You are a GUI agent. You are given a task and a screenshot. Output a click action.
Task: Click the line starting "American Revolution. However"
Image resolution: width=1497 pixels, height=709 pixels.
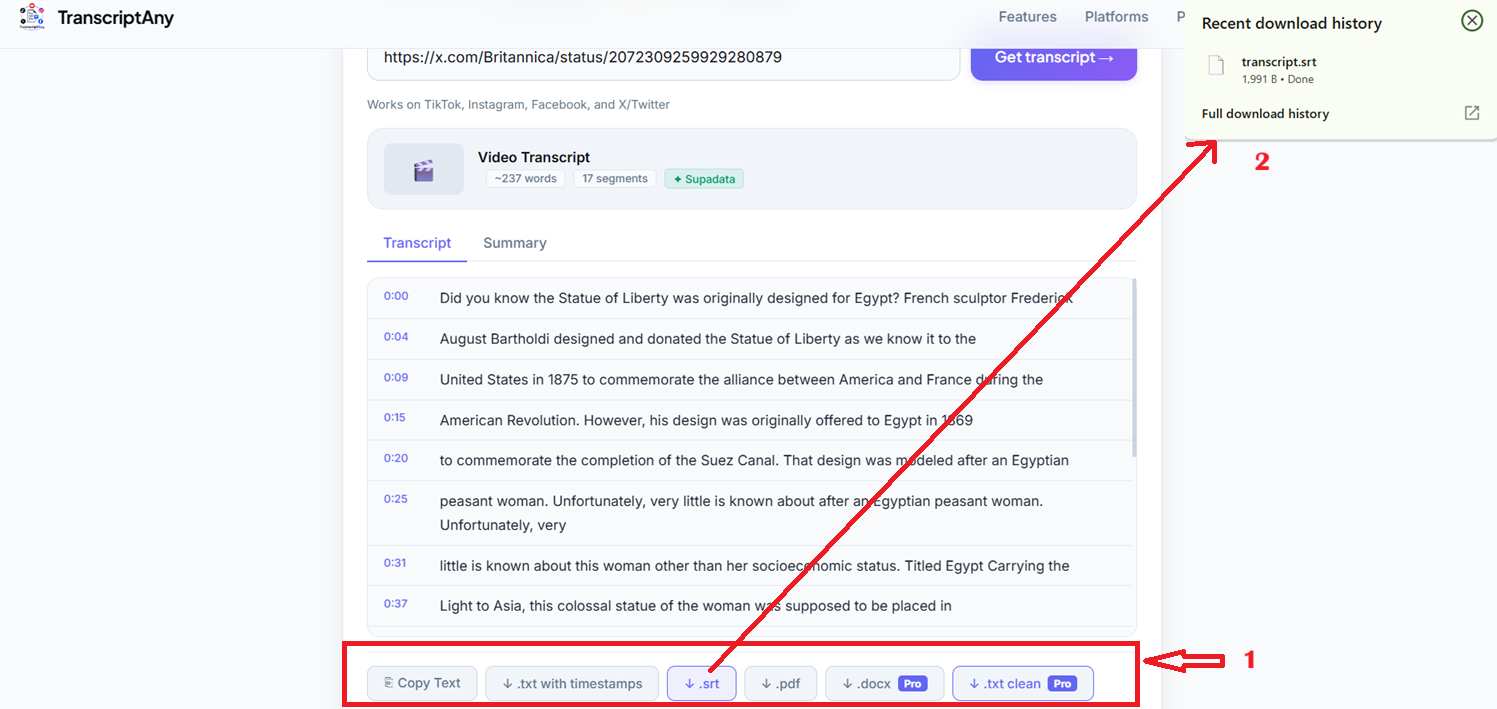706,420
